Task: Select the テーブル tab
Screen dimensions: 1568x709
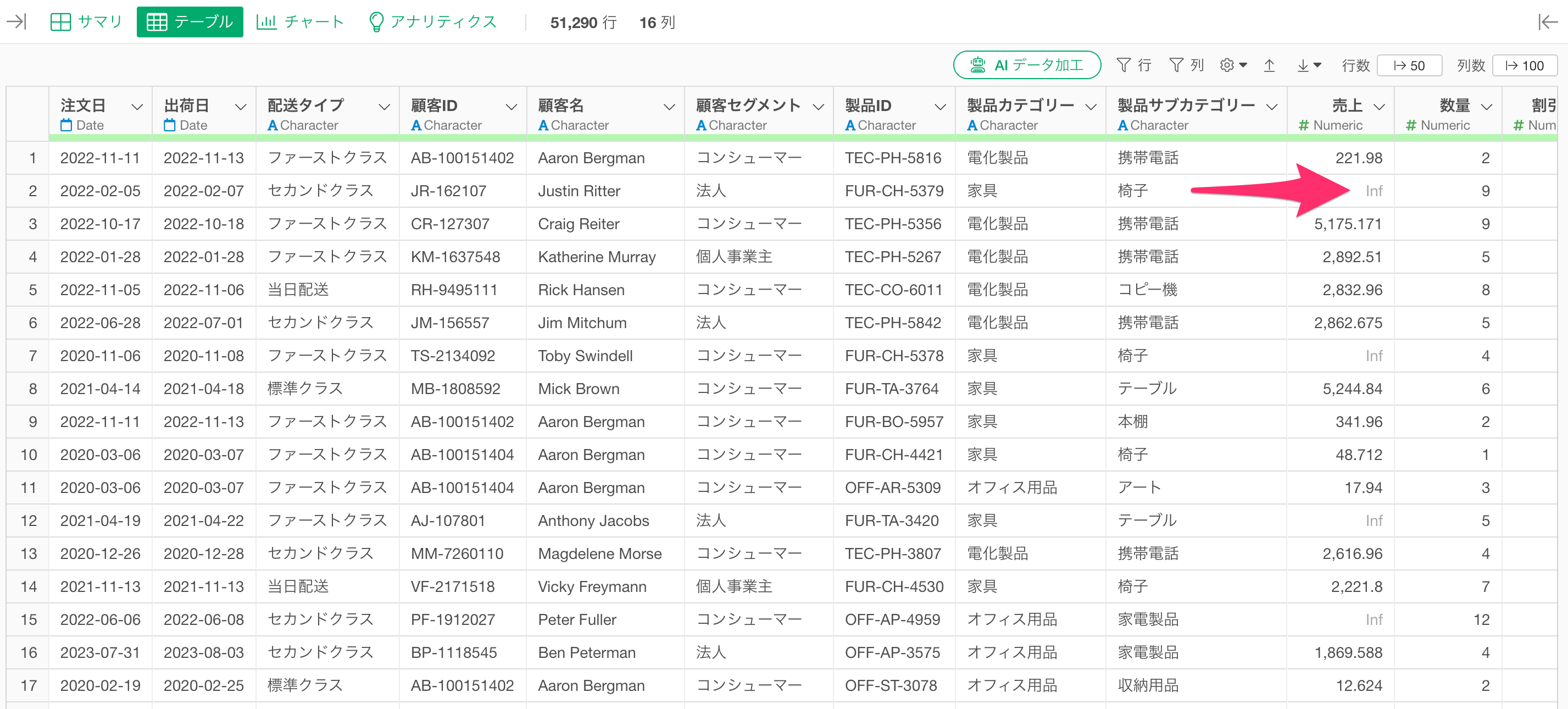Action: pyautogui.click(x=190, y=22)
